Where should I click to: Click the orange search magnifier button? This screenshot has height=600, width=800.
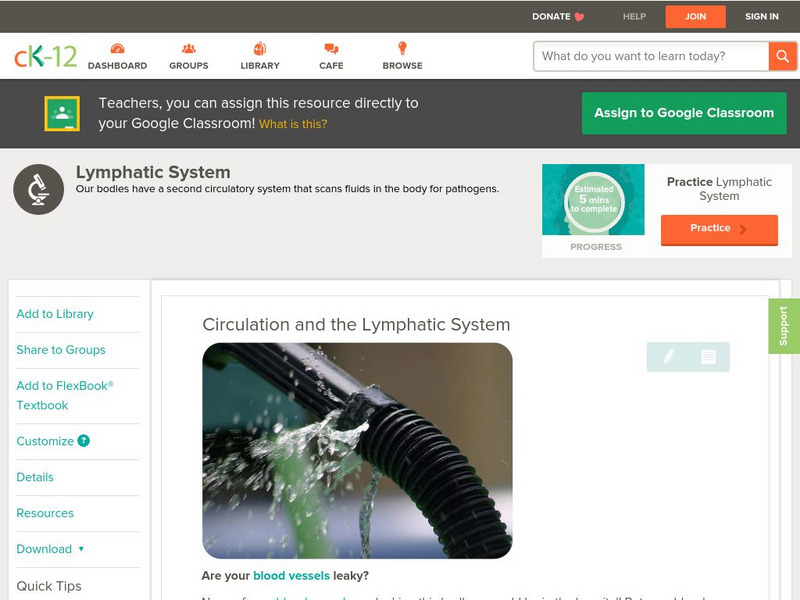click(782, 56)
